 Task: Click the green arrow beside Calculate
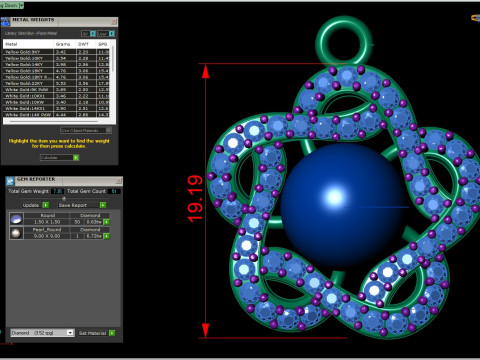tap(76, 158)
